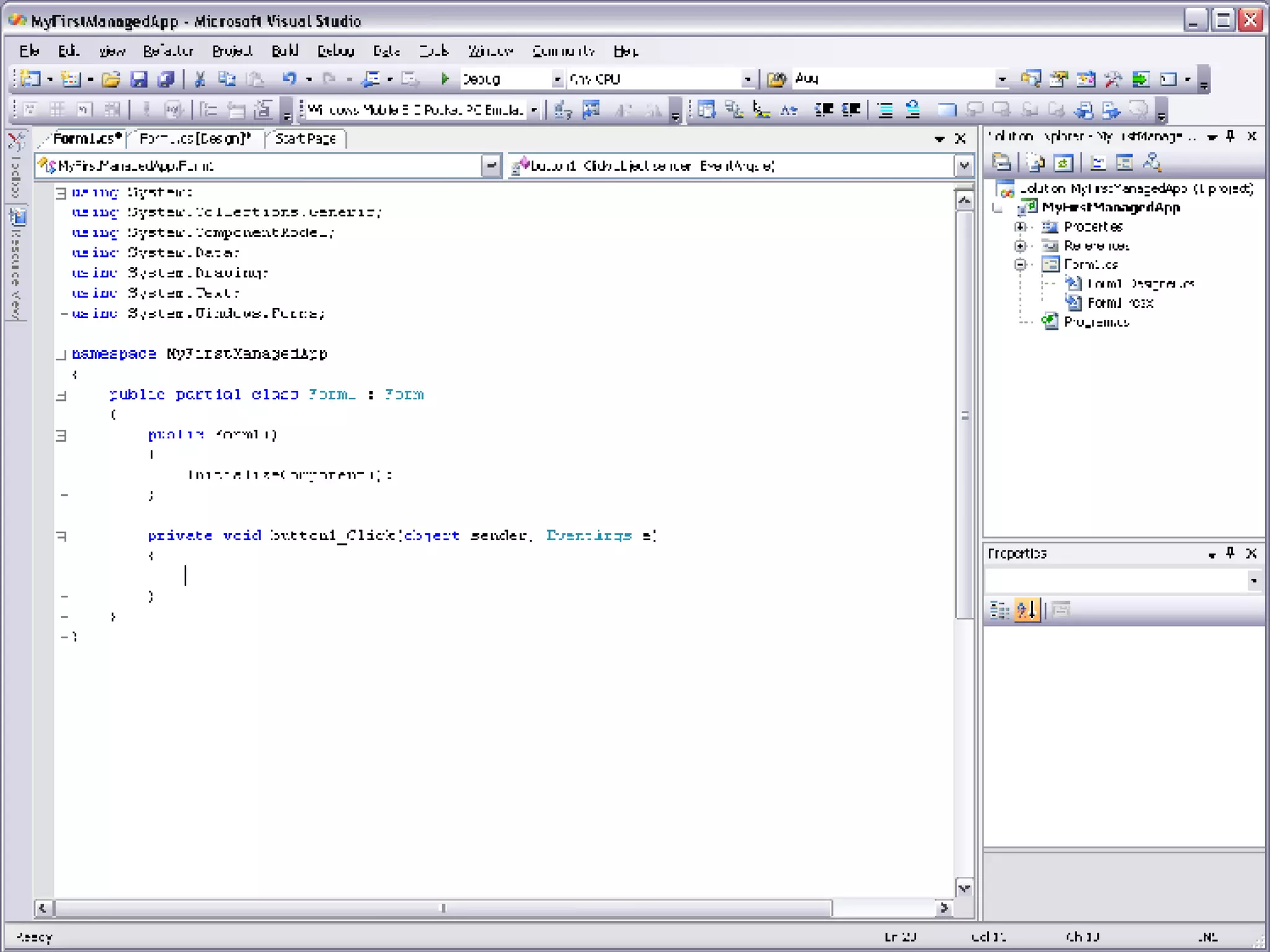
Task: Toggle Categorized view in Properties panel
Action: click(999, 610)
